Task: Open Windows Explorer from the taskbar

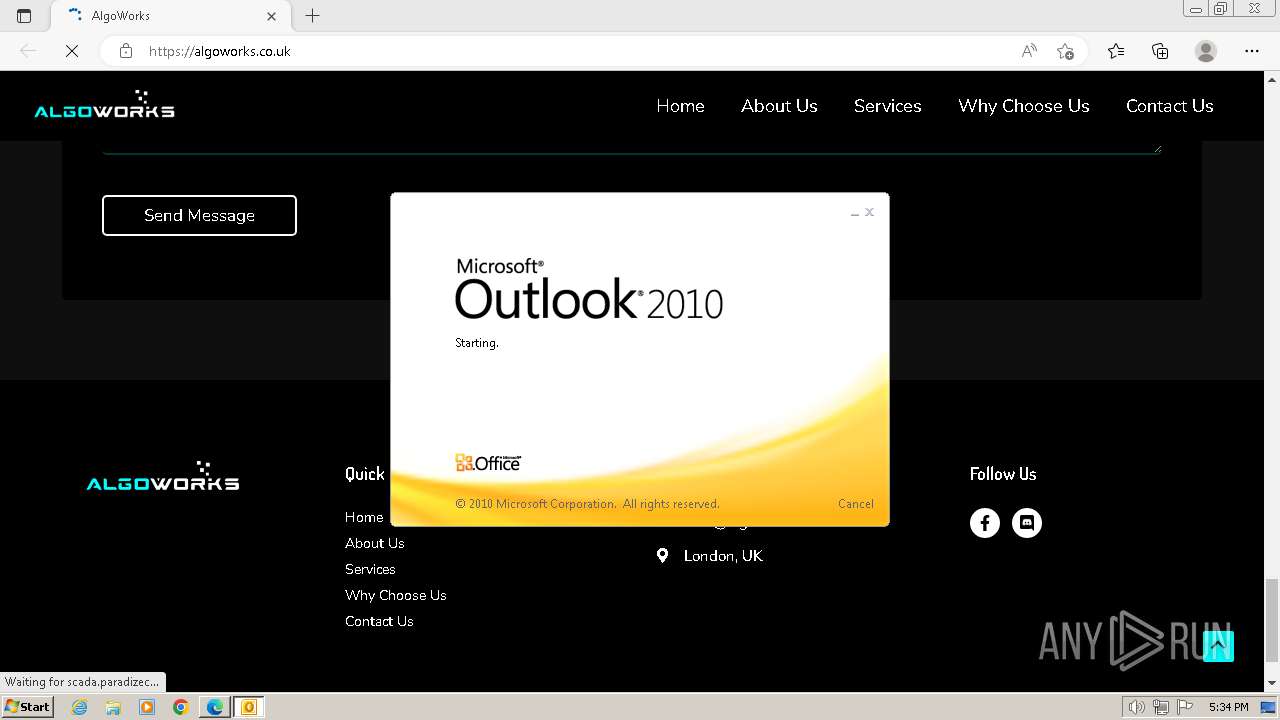Action: [113, 707]
